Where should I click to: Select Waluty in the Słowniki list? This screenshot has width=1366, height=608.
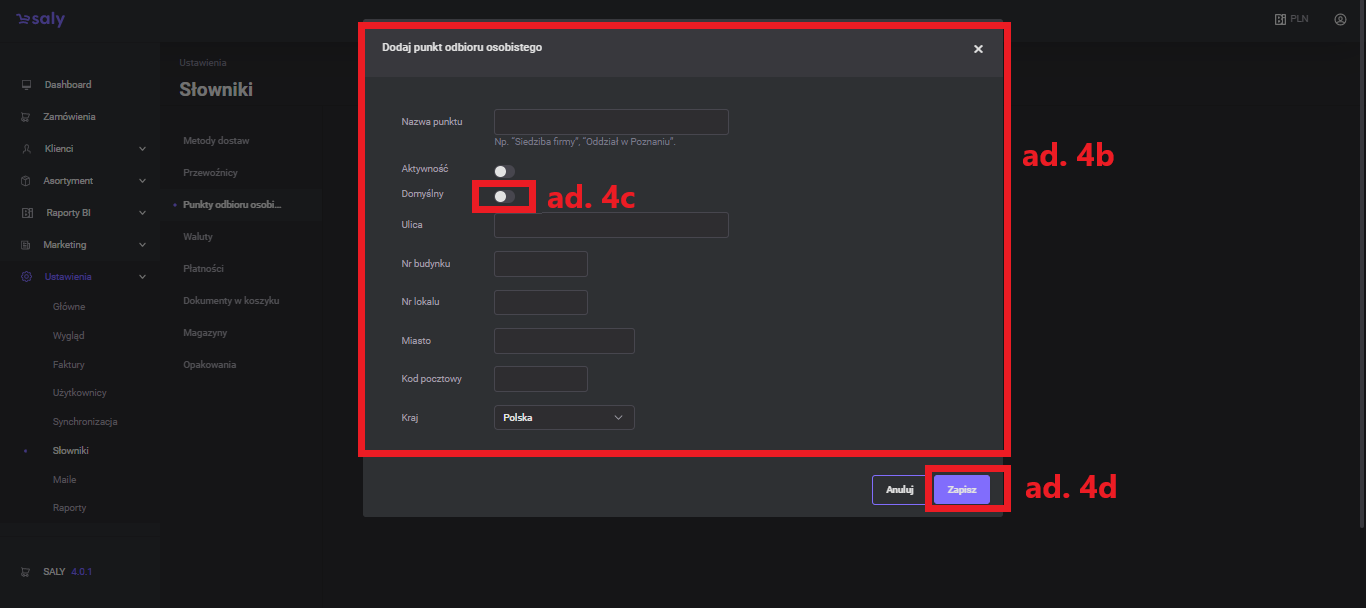(198, 237)
